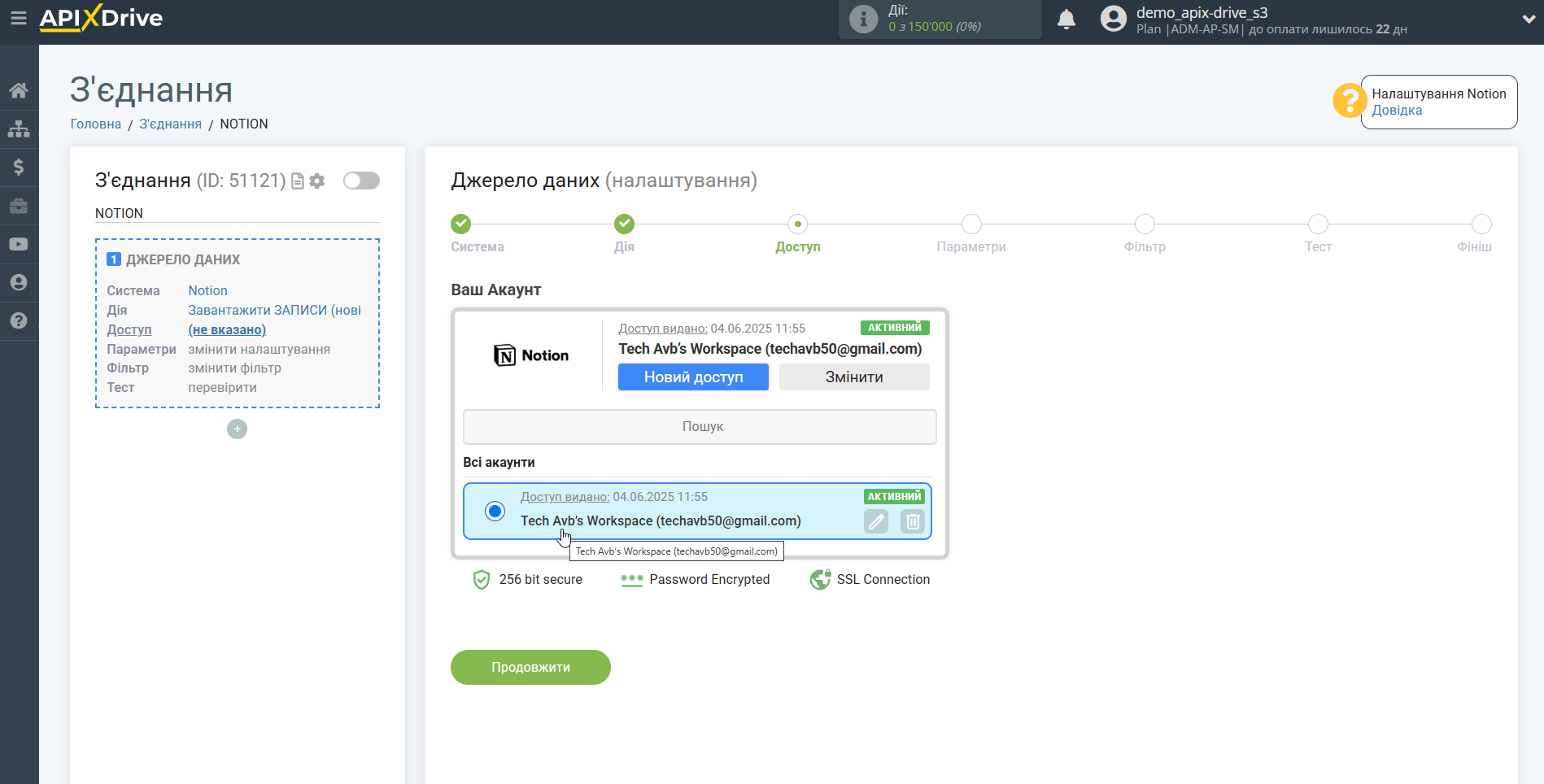Go to Фініш step
The height and width of the screenshot is (784, 1544).
tap(1481, 224)
